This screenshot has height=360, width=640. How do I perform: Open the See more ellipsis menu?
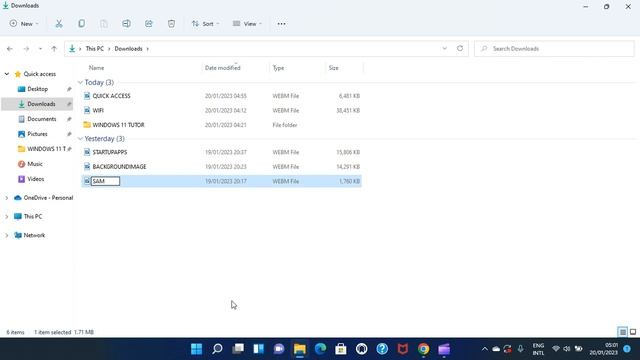pyautogui.click(x=281, y=24)
